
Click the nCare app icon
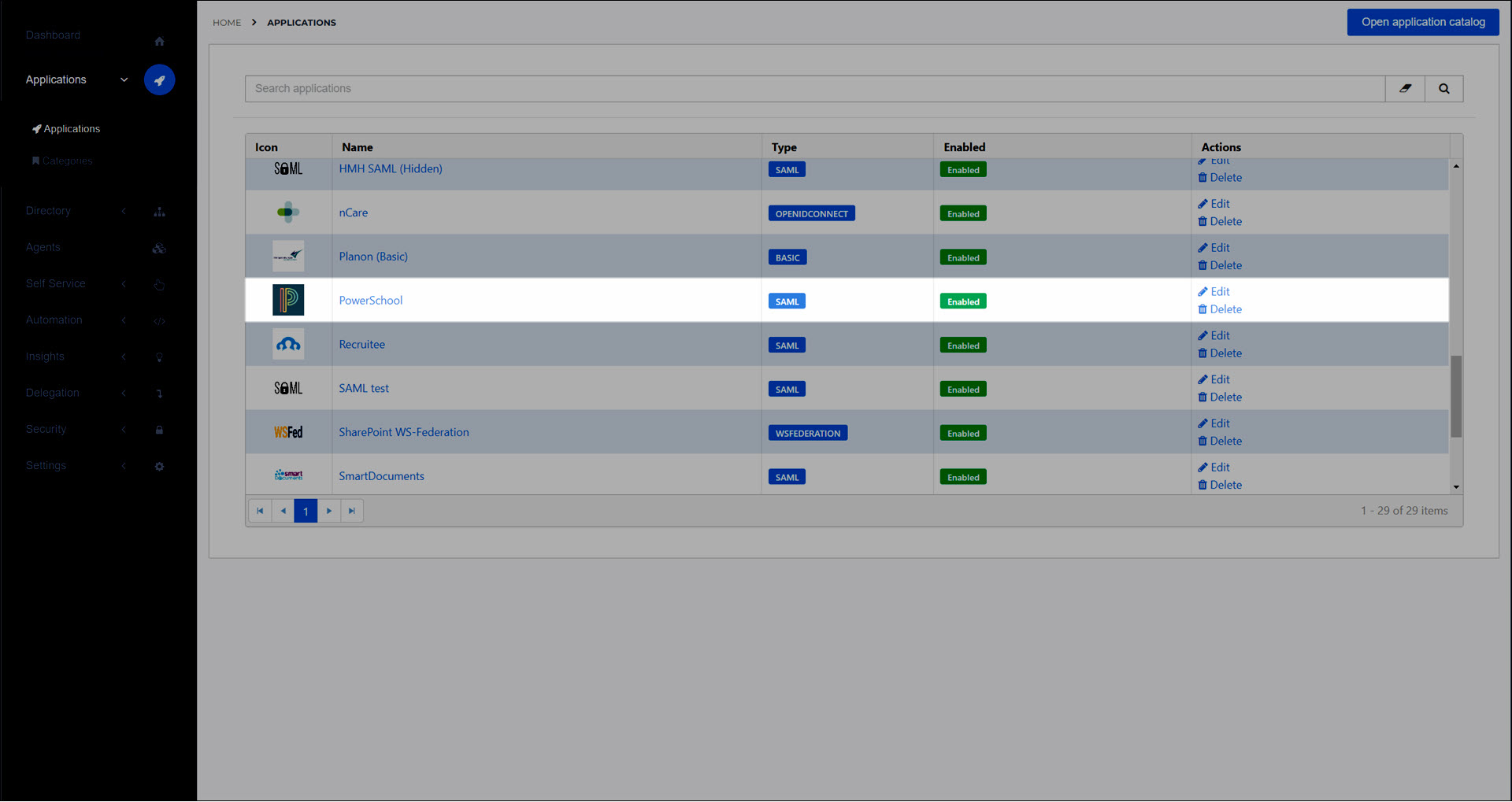click(x=288, y=212)
